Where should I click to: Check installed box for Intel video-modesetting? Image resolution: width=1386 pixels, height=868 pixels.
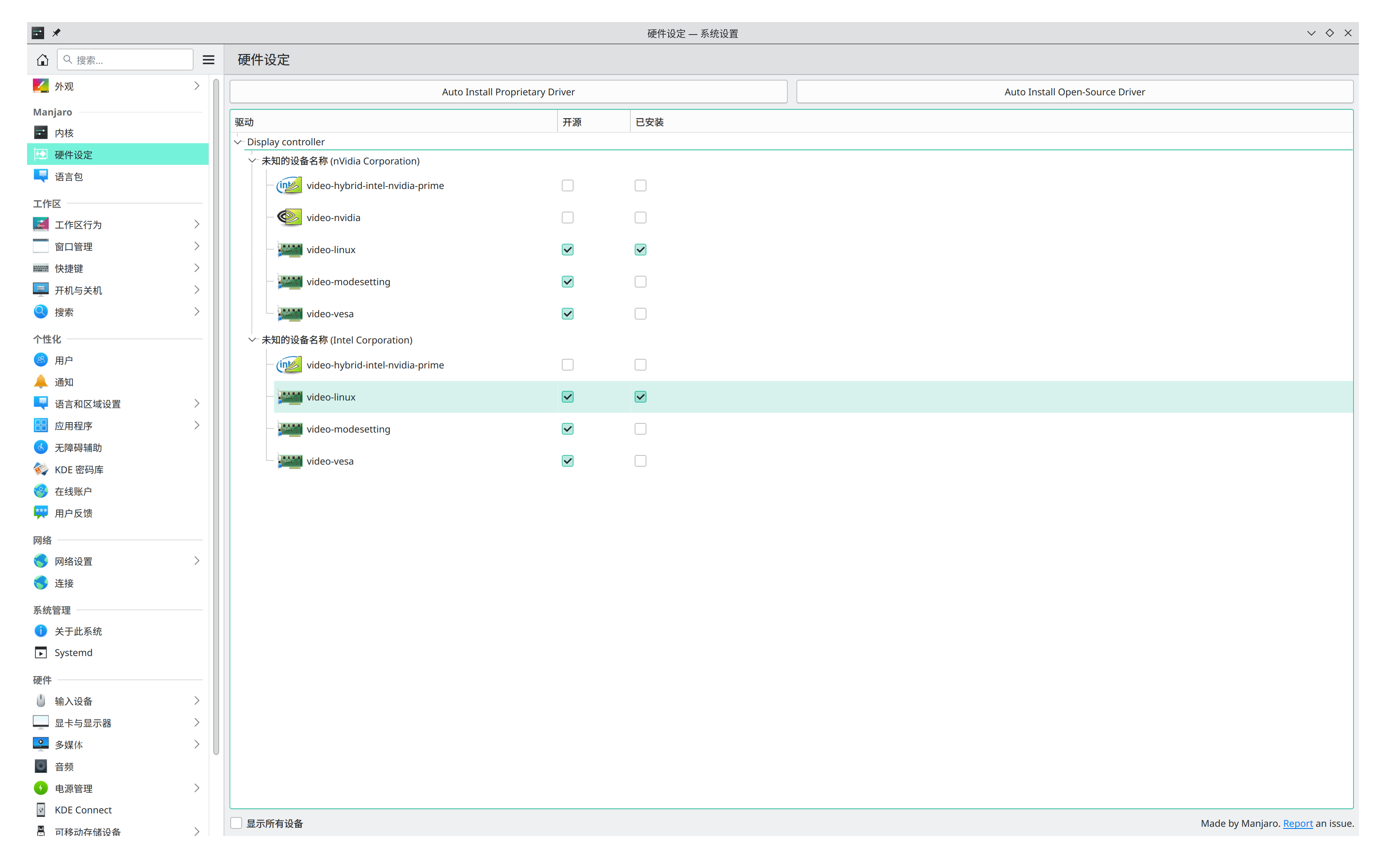pyautogui.click(x=640, y=429)
